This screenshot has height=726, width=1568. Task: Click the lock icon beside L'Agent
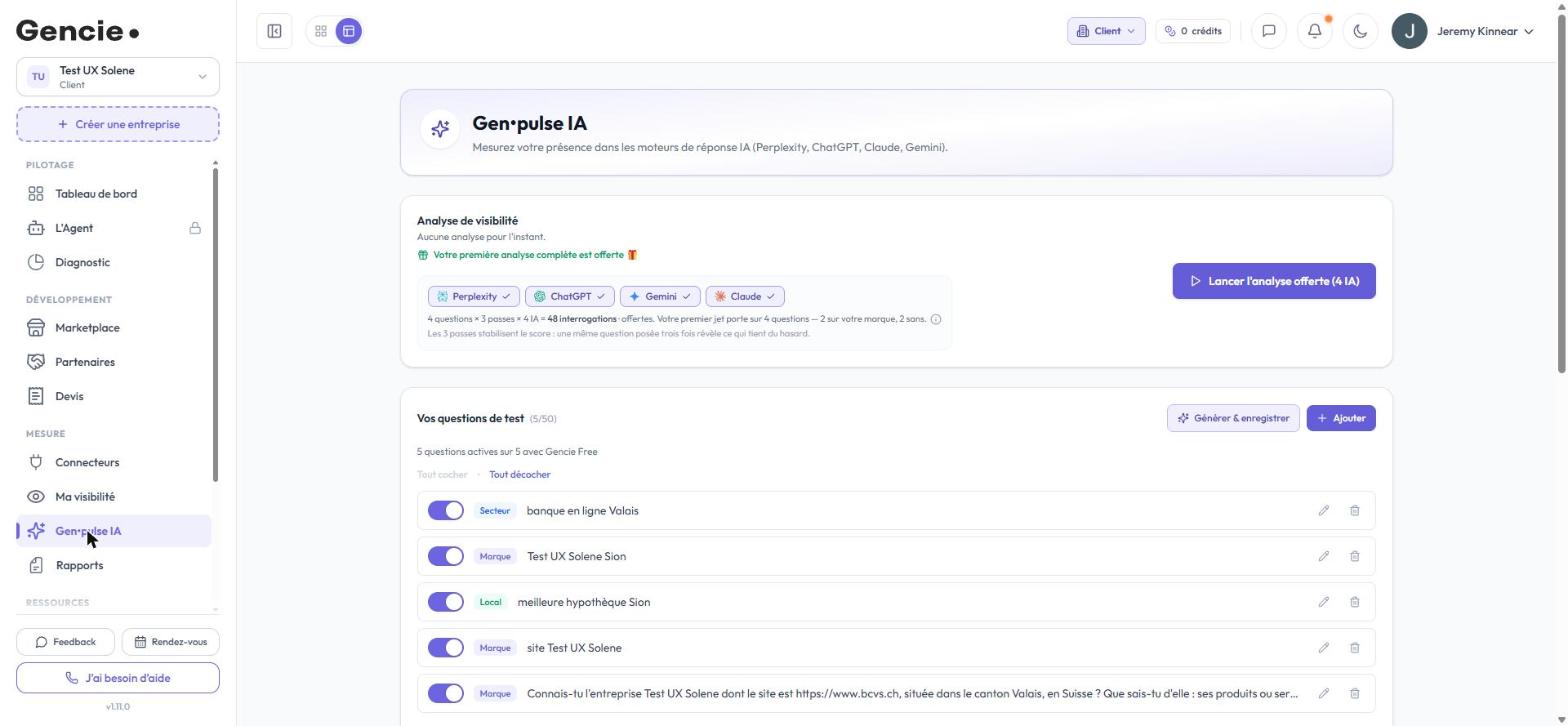[195, 228]
